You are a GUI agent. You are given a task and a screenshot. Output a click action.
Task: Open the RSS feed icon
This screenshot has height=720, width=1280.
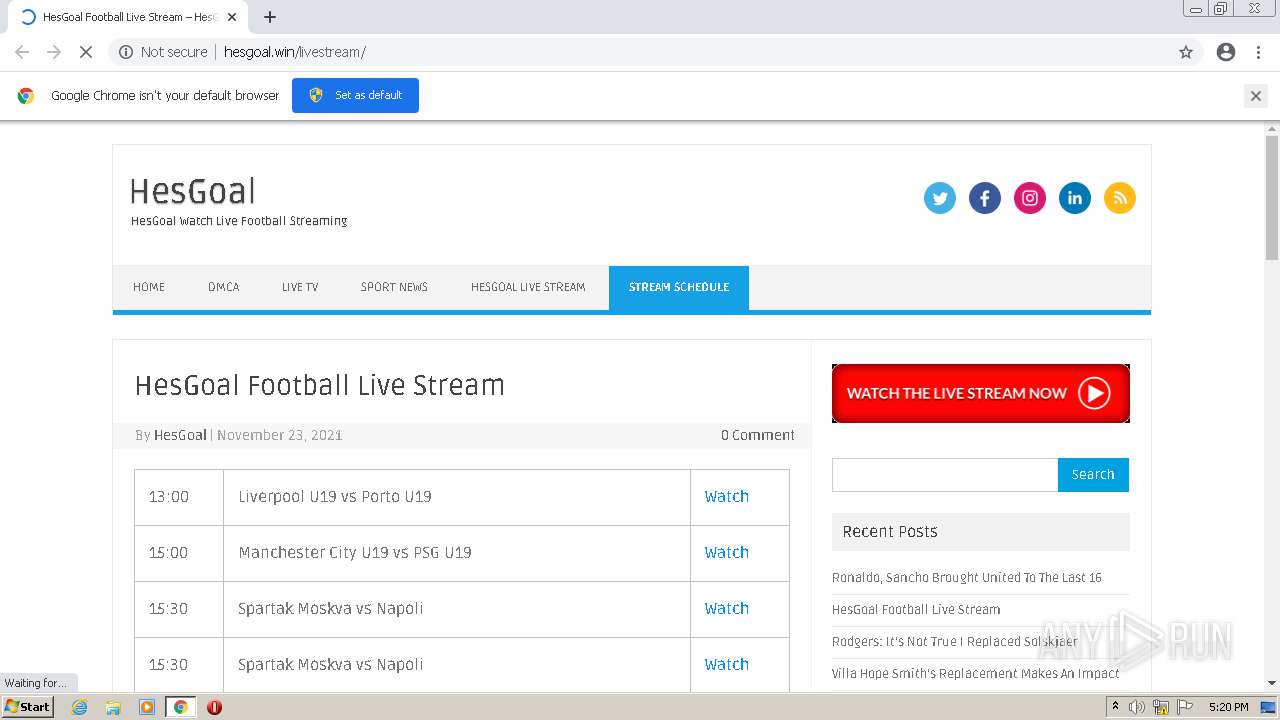1120,198
